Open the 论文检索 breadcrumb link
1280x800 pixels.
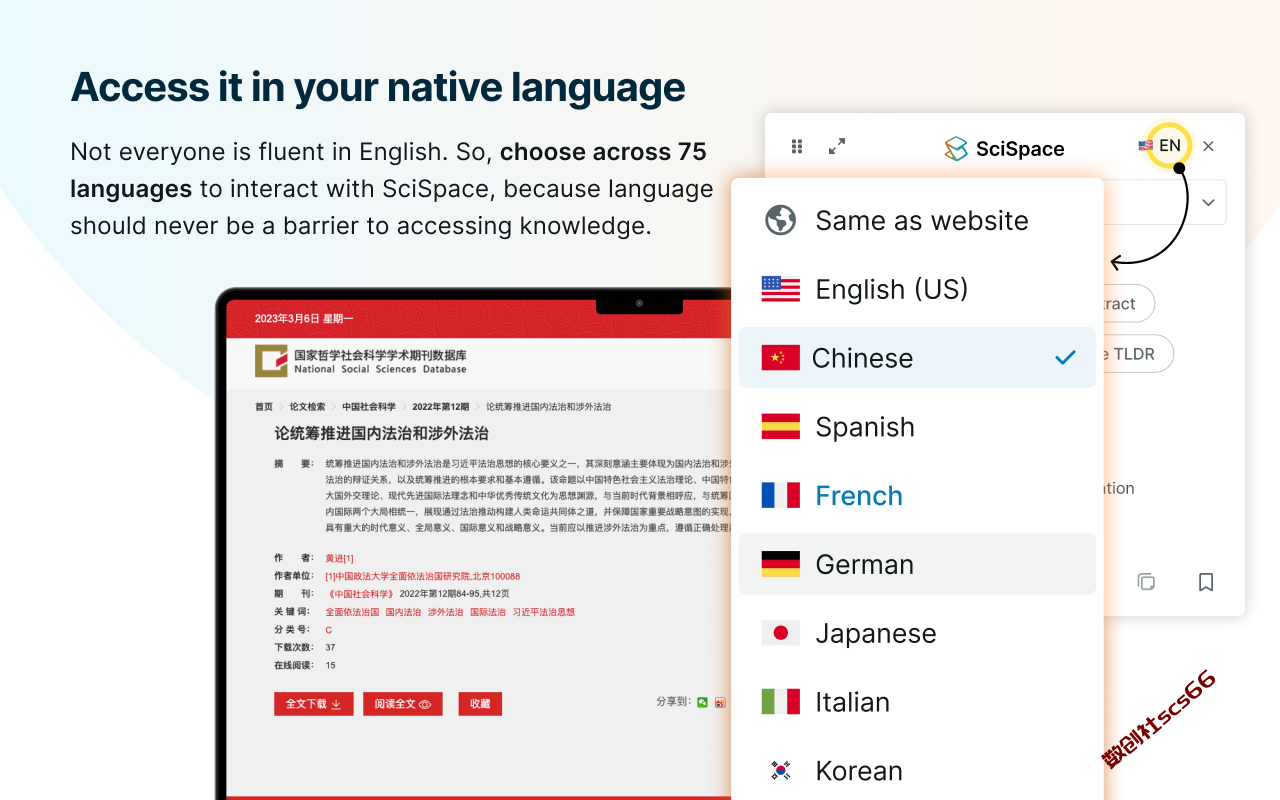coord(308,407)
